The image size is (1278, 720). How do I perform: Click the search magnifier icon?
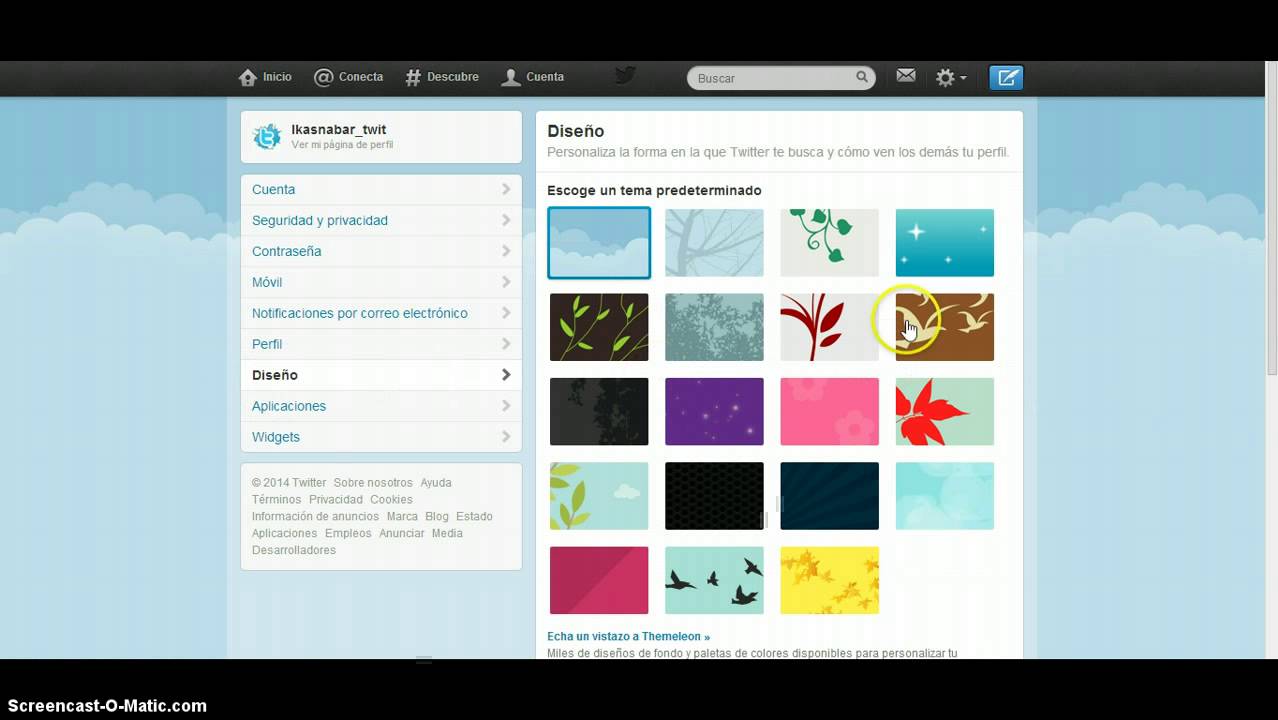pyautogui.click(x=862, y=77)
